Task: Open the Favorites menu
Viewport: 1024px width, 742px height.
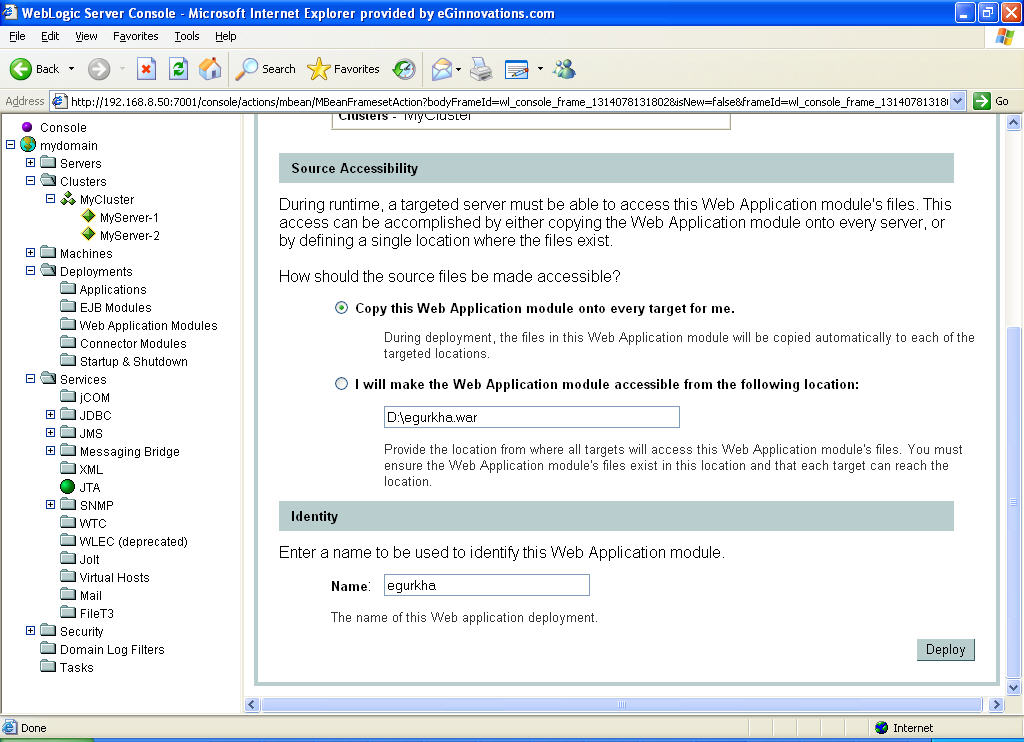Action: pos(135,36)
